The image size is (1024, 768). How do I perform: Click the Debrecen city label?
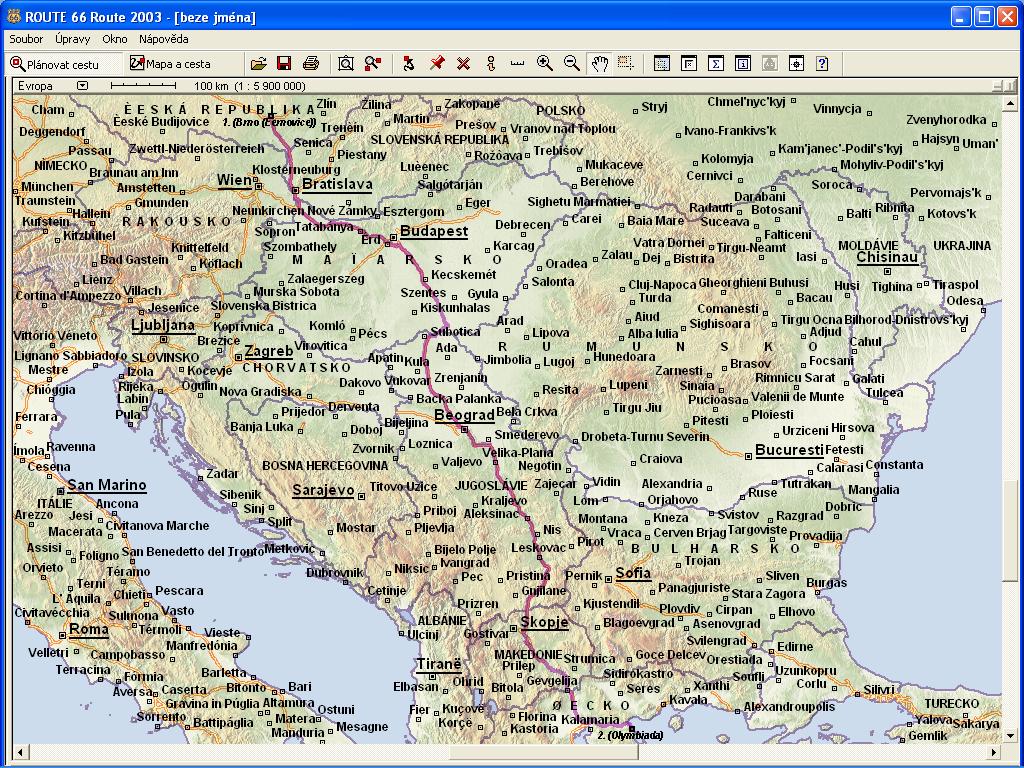pos(522,225)
